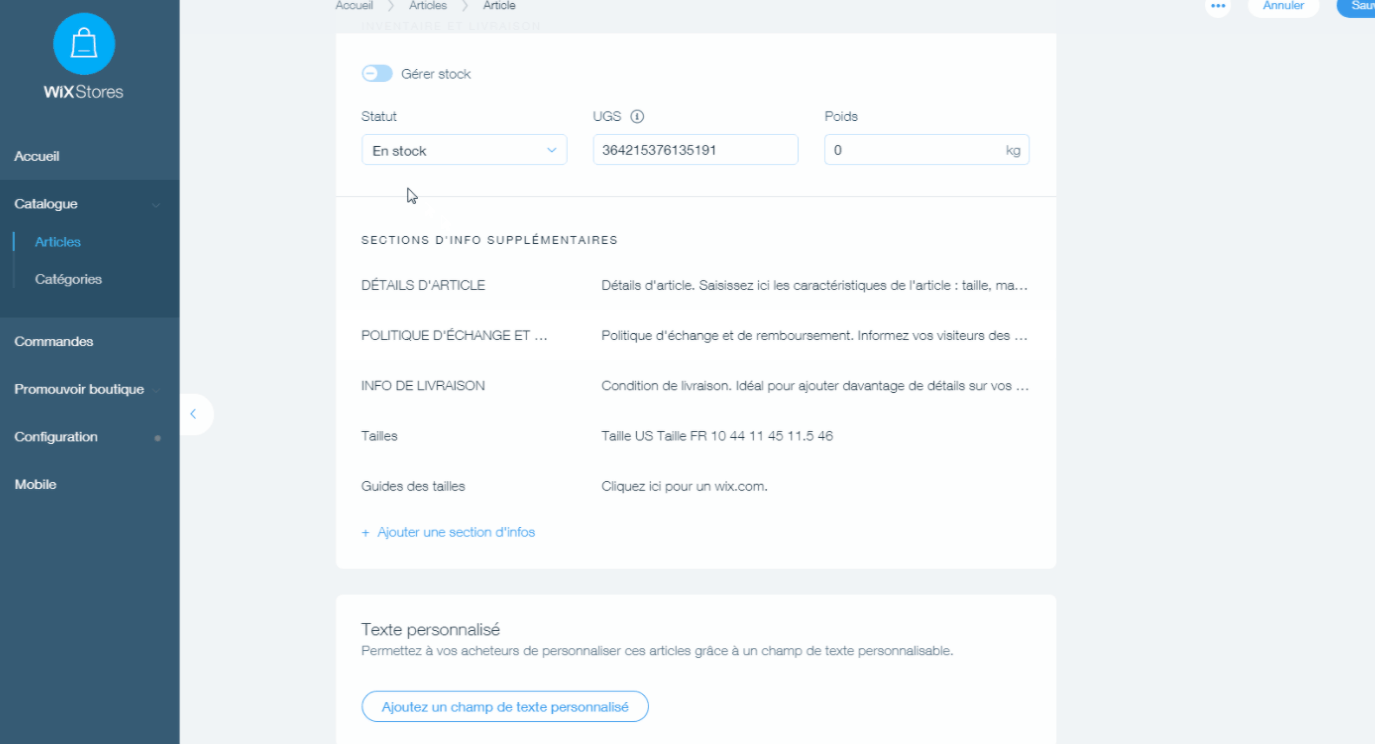
Task: Toggle the Gérer stock switch
Action: [377, 74]
